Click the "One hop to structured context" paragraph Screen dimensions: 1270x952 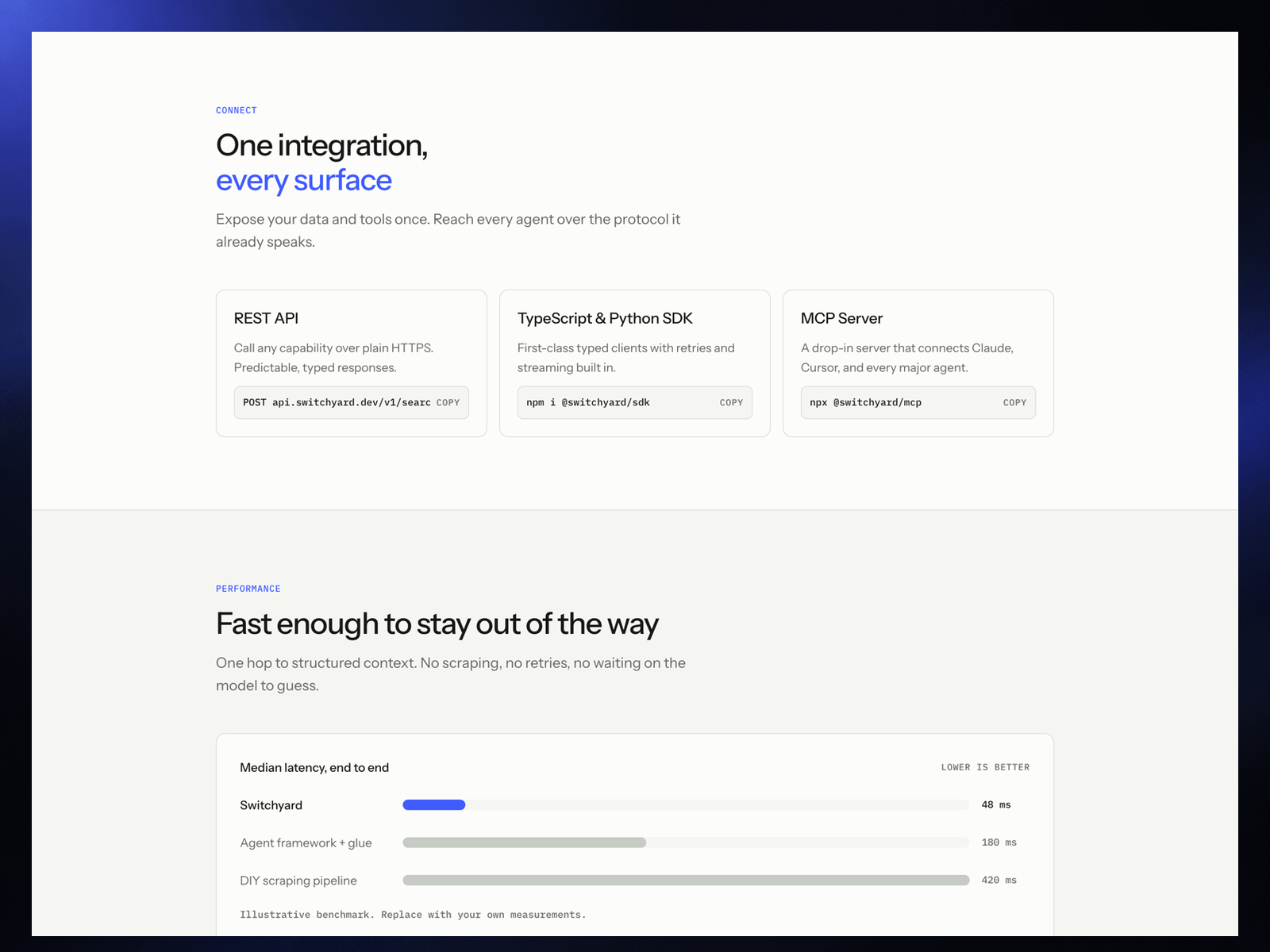451,674
